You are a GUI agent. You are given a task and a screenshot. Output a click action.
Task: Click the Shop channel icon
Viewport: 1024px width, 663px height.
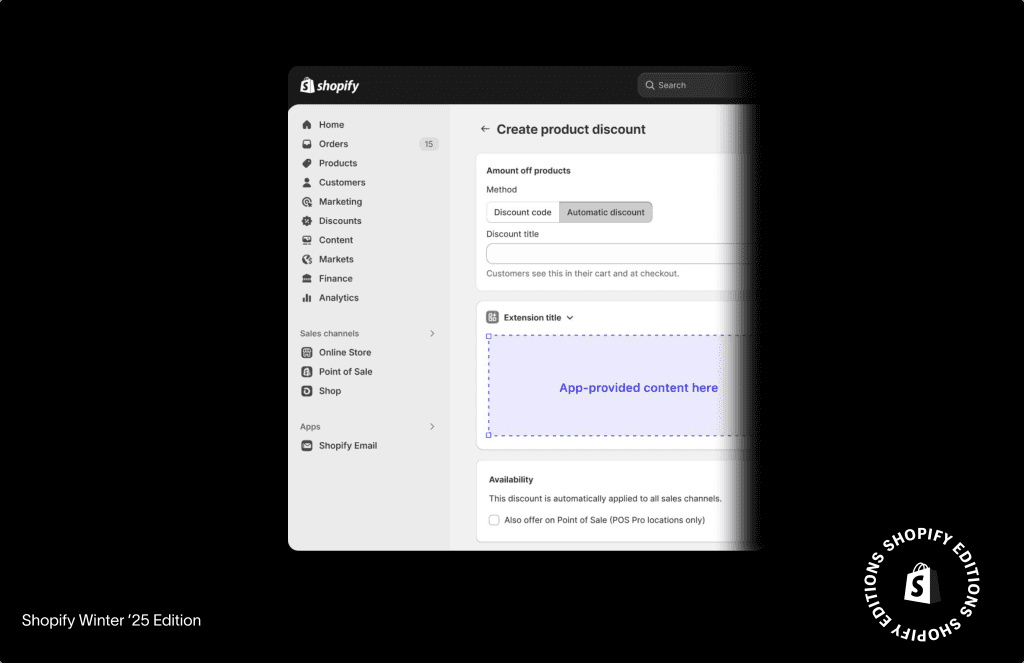[307, 391]
